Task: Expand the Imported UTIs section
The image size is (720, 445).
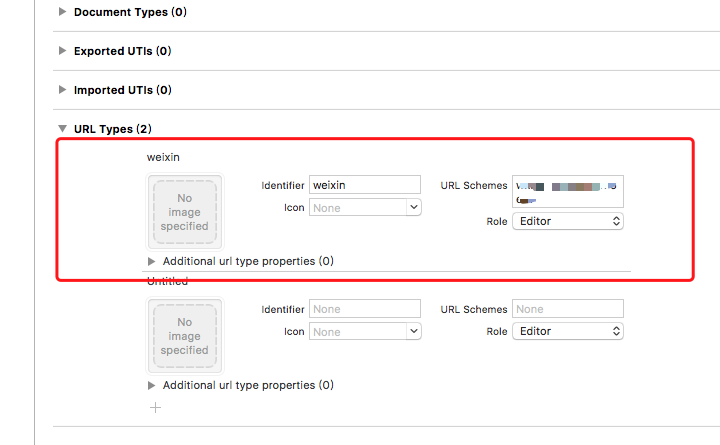Action: pyautogui.click(x=64, y=90)
